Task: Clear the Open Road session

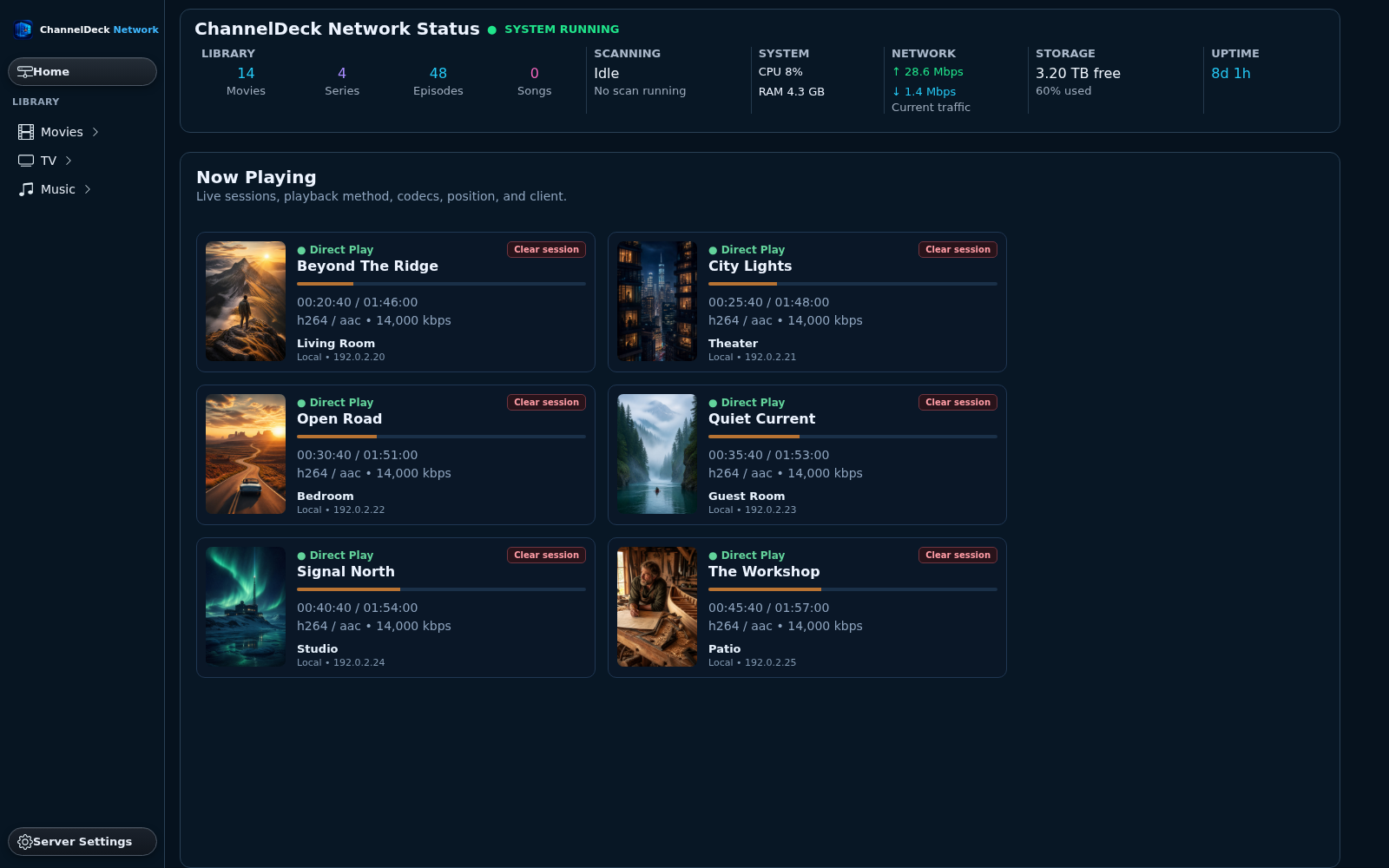Action: 546,402
